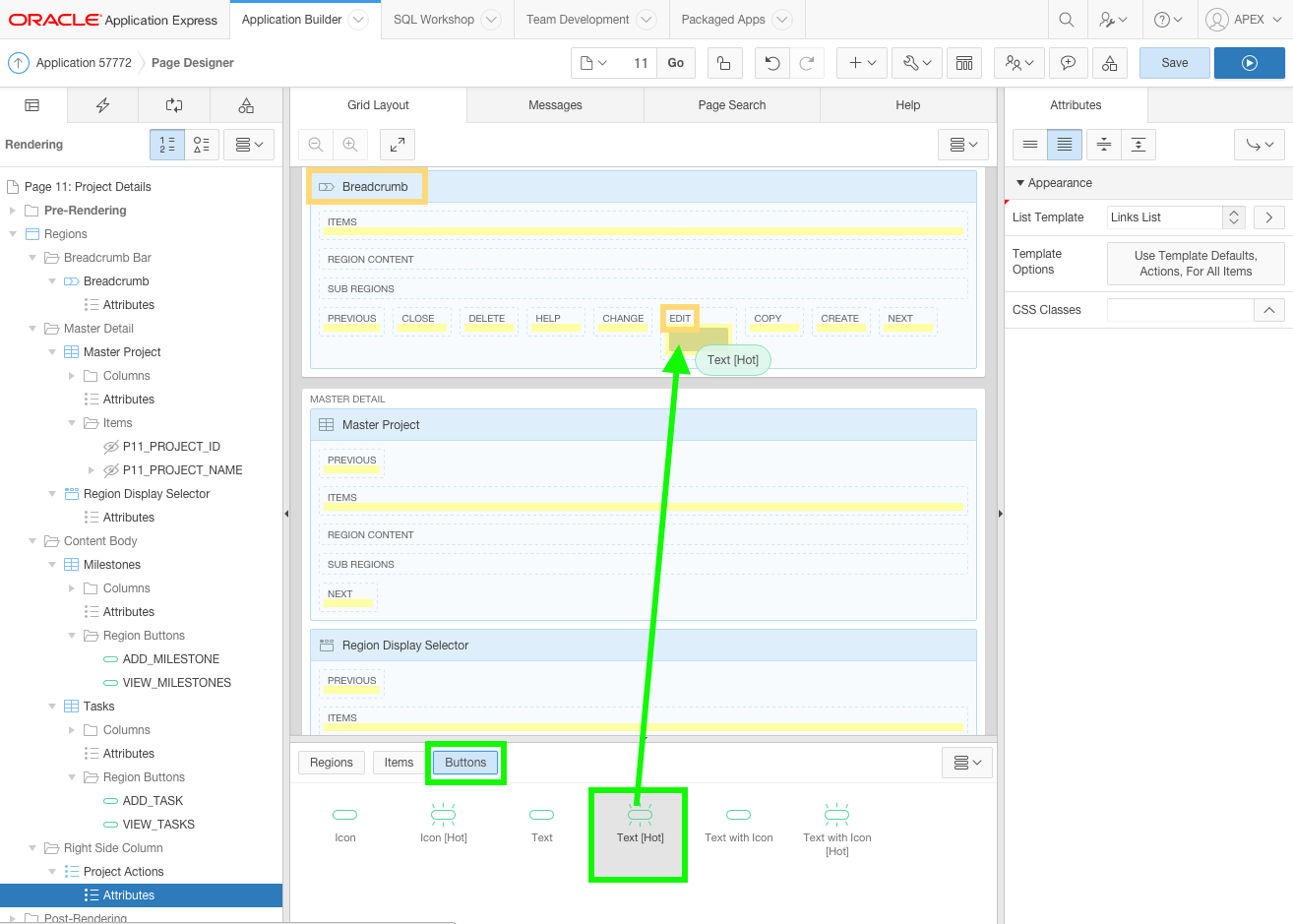Image resolution: width=1293 pixels, height=924 pixels.
Task: Click Use Template Defaults button
Action: [x=1195, y=264]
